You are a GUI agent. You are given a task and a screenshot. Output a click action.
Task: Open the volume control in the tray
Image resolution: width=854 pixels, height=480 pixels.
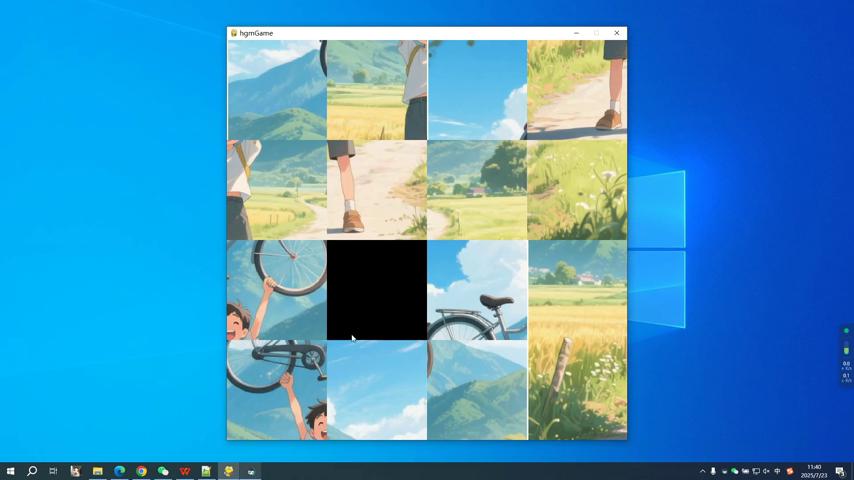pos(766,471)
